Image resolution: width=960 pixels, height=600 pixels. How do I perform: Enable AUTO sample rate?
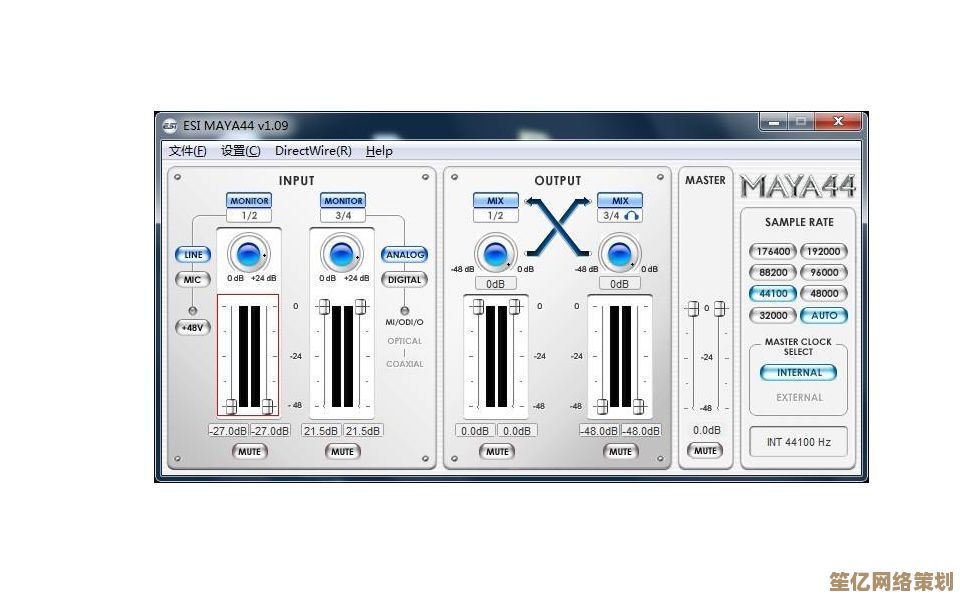(x=823, y=315)
